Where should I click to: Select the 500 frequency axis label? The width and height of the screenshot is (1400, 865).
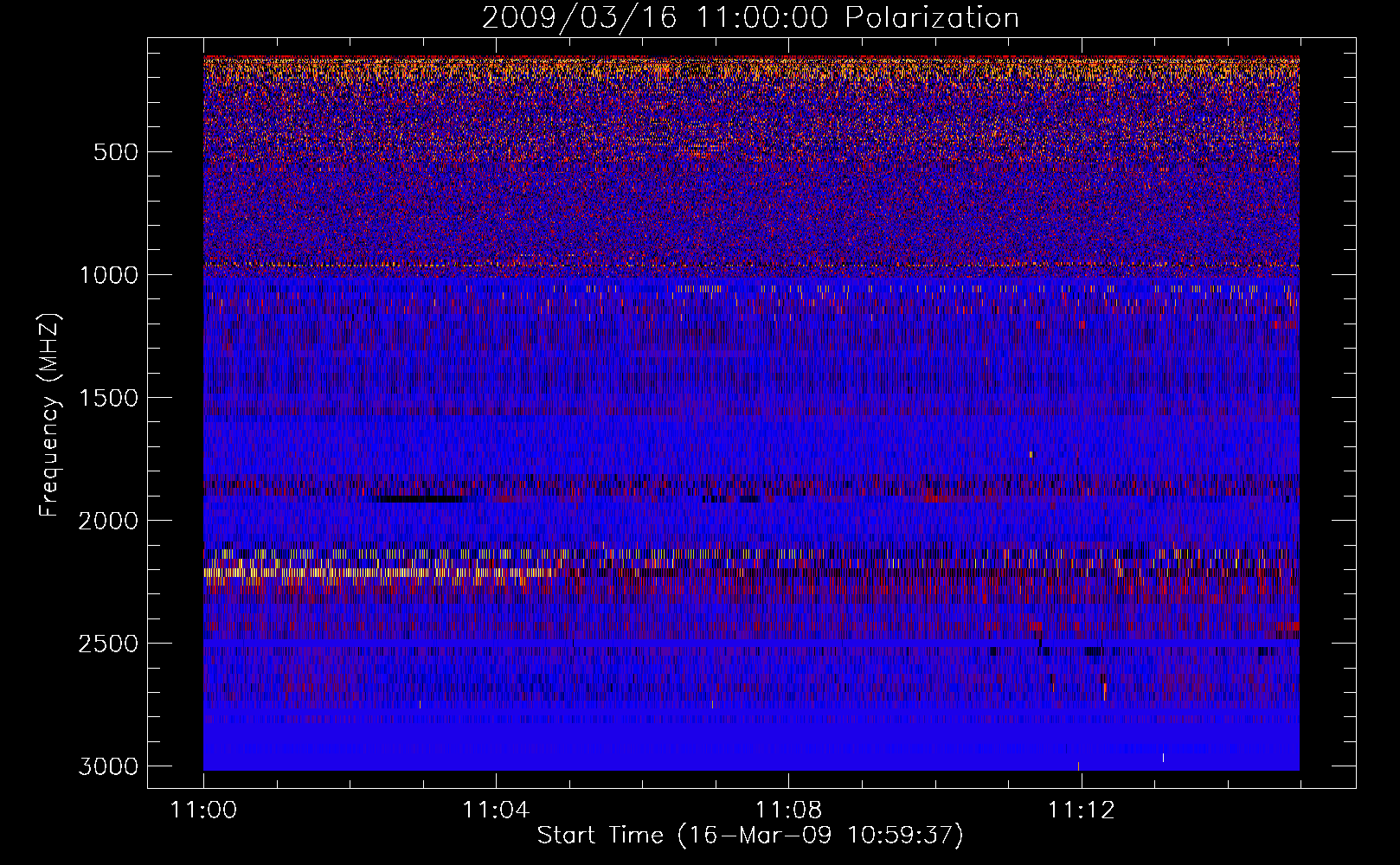pos(116,152)
